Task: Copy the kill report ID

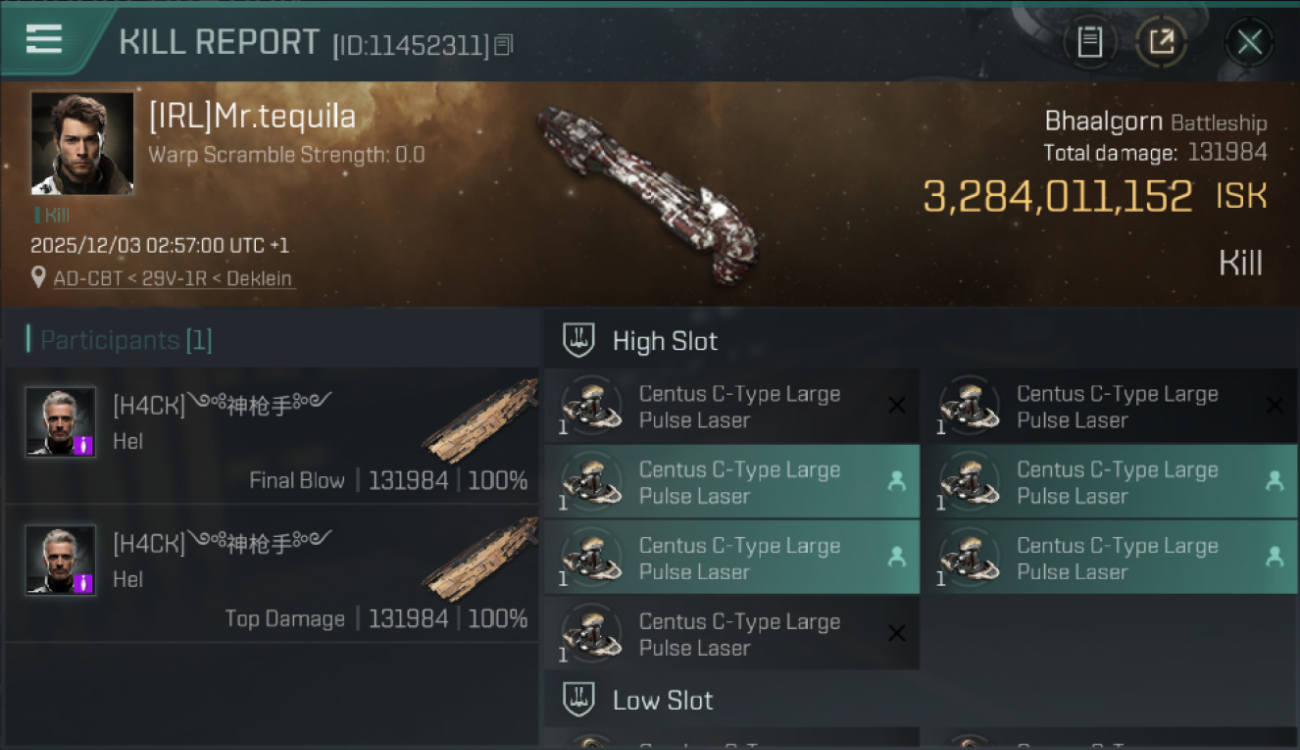Action: click(504, 45)
